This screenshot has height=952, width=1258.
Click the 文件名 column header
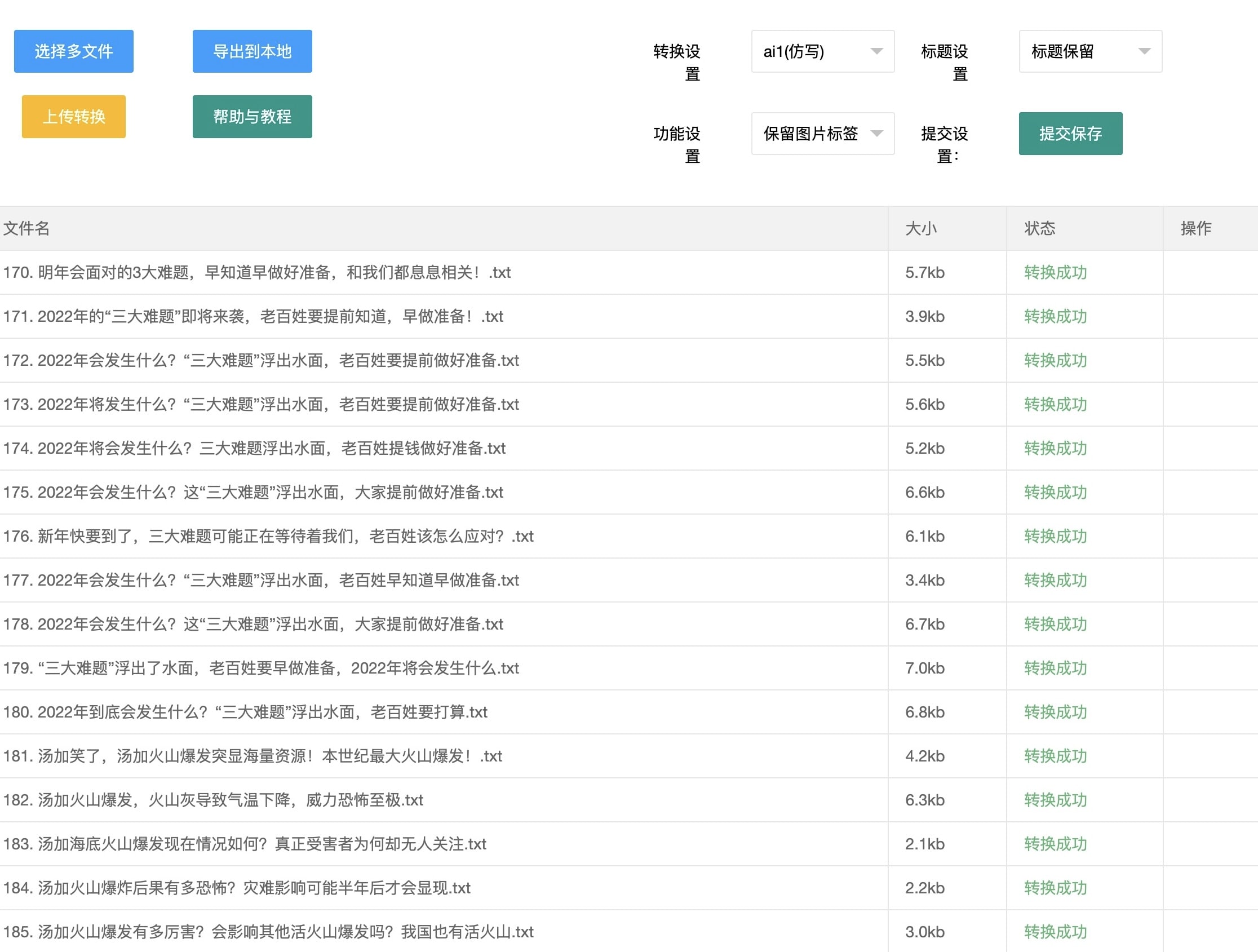coord(26,228)
